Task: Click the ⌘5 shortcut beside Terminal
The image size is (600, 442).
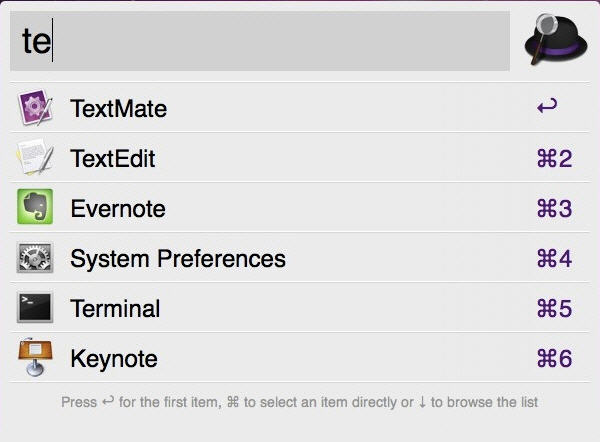Action: tap(554, 309)
